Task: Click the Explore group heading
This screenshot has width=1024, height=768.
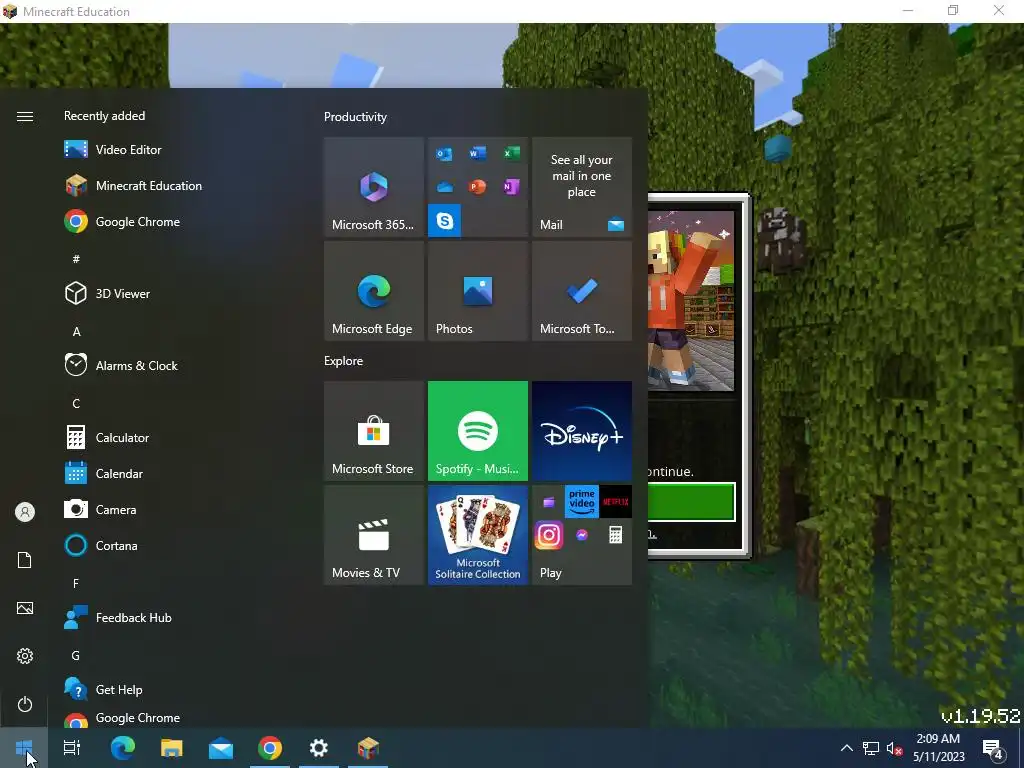Action: coord(344,360)
